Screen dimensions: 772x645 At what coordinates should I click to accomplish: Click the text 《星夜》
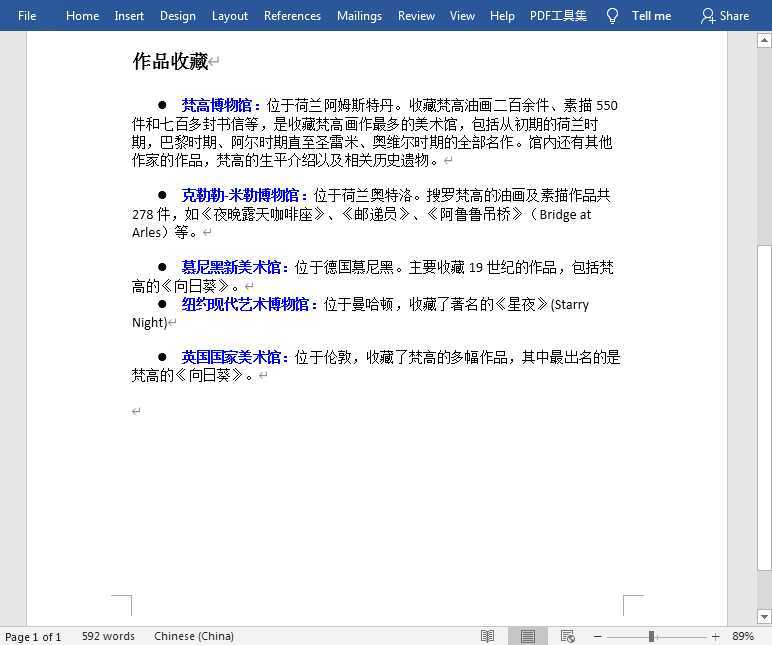point(521,304)
